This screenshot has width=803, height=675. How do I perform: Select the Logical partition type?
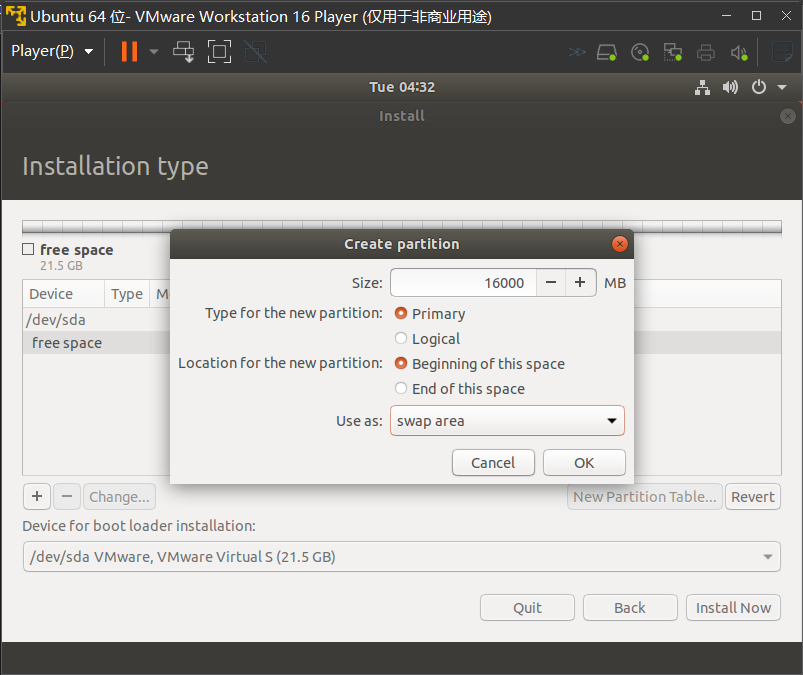tap(401, 339)
